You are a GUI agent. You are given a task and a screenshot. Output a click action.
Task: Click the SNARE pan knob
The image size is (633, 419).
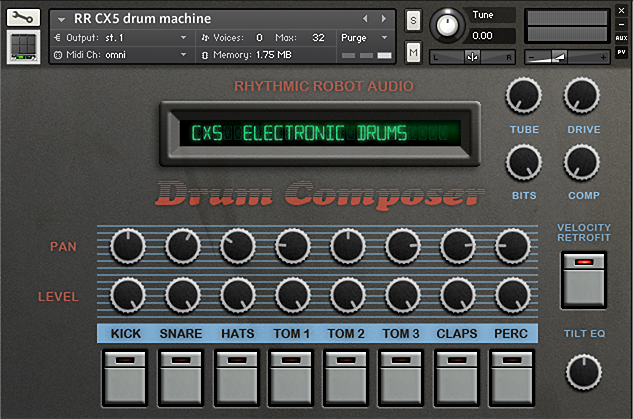(183, 246)
